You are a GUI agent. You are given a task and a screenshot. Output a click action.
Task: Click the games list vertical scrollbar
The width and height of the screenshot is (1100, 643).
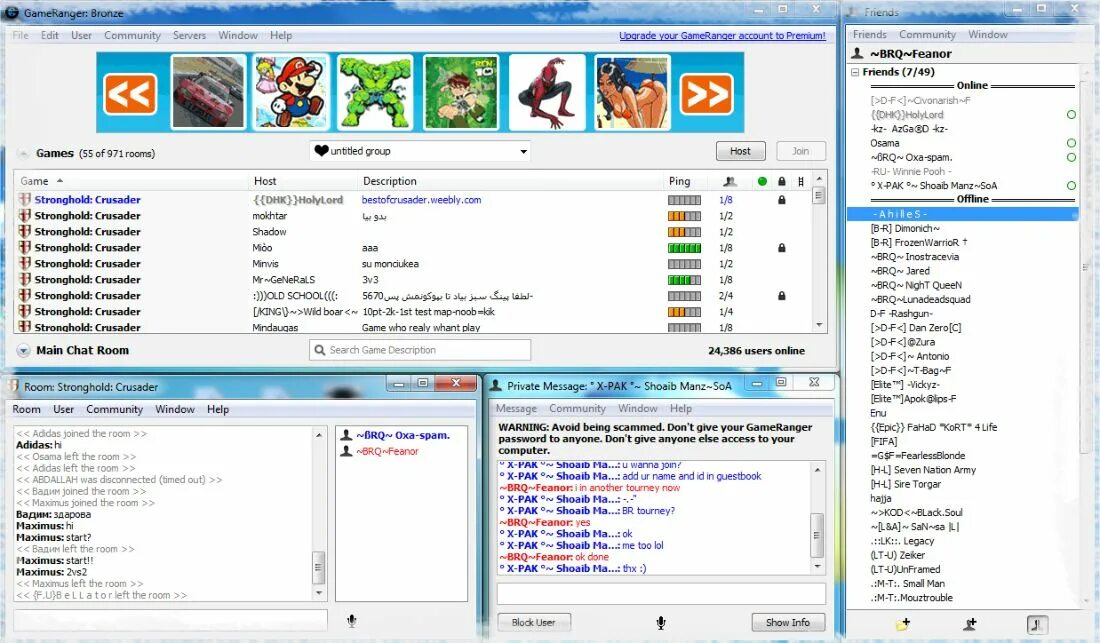[x=819, y=252]
